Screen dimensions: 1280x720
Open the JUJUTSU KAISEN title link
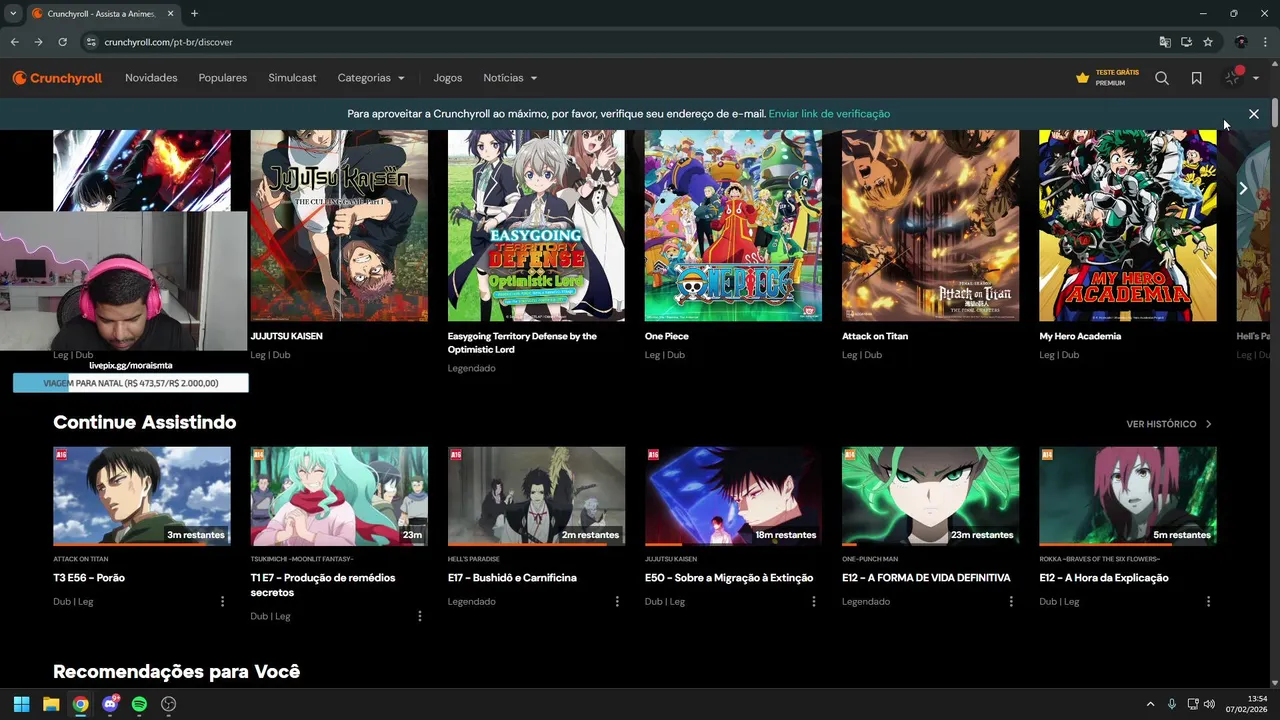pos(286,336)
